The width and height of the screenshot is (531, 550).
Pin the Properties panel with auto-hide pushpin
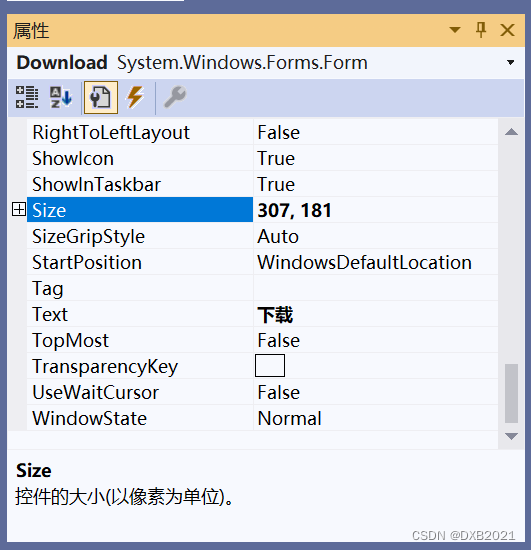(481, 30)
